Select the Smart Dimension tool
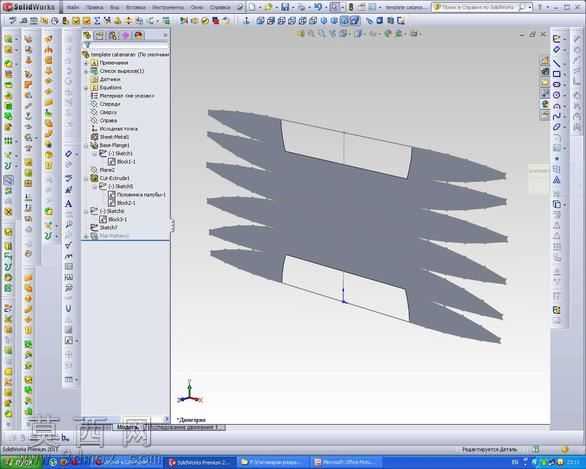Screen dimensions: 586x469 (556, 50)
